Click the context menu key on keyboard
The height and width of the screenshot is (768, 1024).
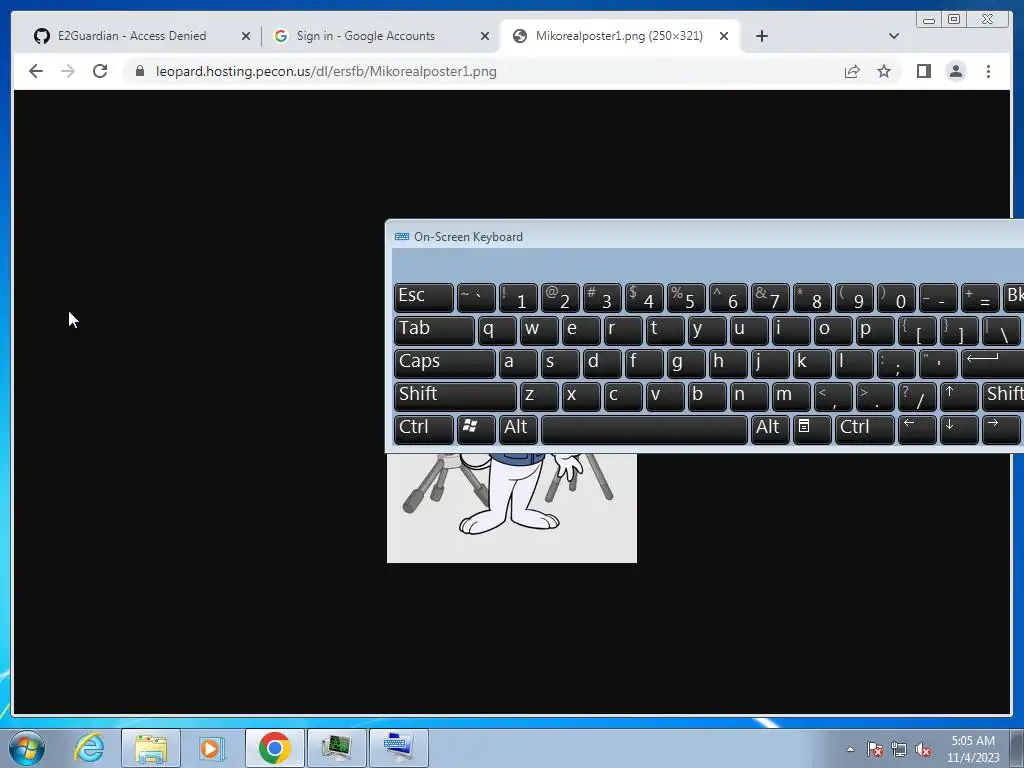click(812, 430)
